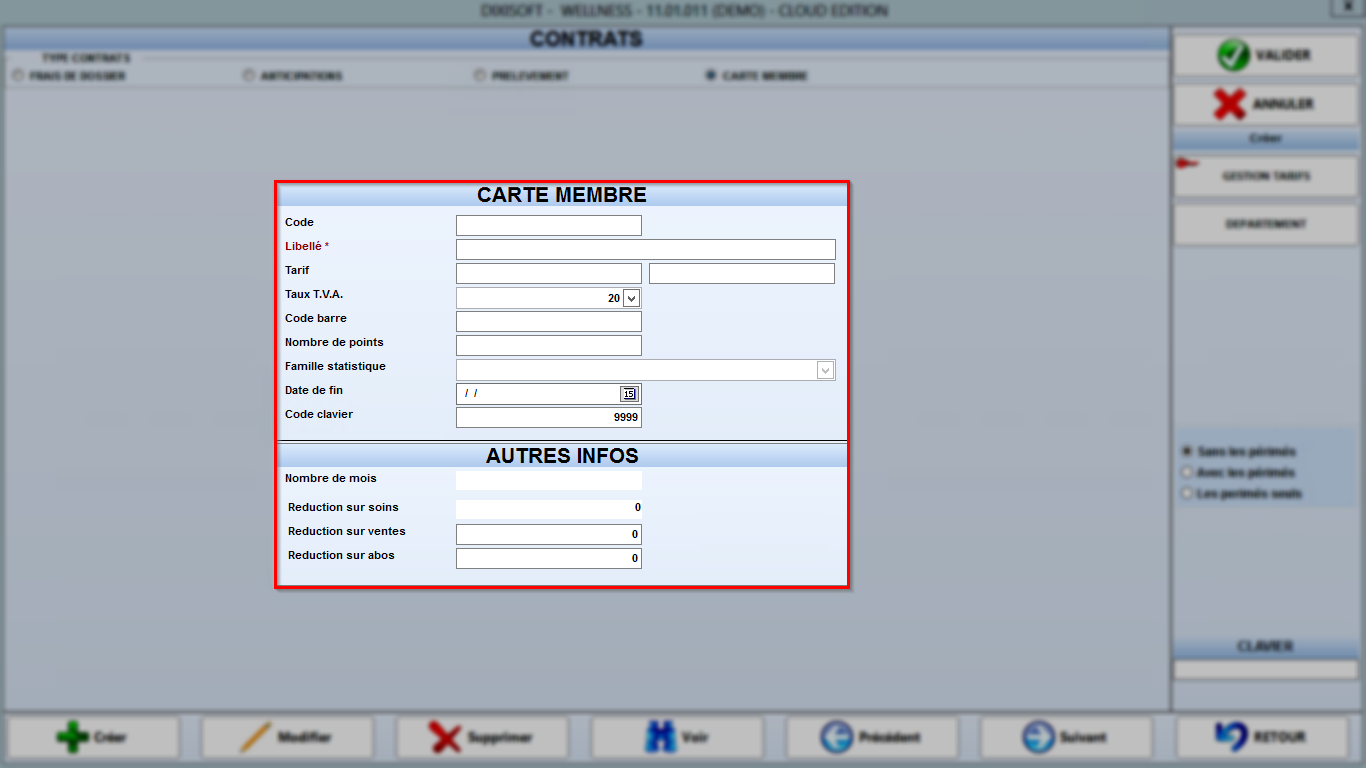
Task: Click the Suivant right arrow icon
Action: tap(1038, 738)
